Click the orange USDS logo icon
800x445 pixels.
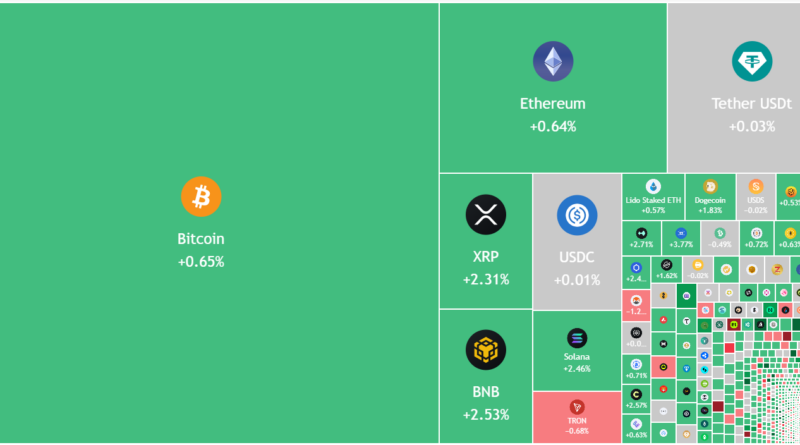click(x=756, y=187)
